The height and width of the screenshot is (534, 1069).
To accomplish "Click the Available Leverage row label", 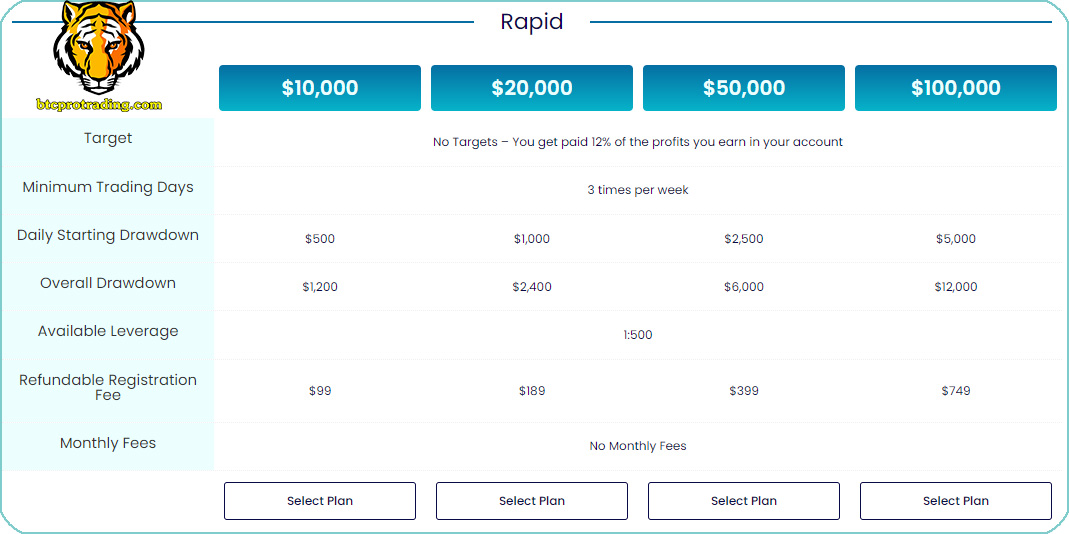I will (108, 331).
